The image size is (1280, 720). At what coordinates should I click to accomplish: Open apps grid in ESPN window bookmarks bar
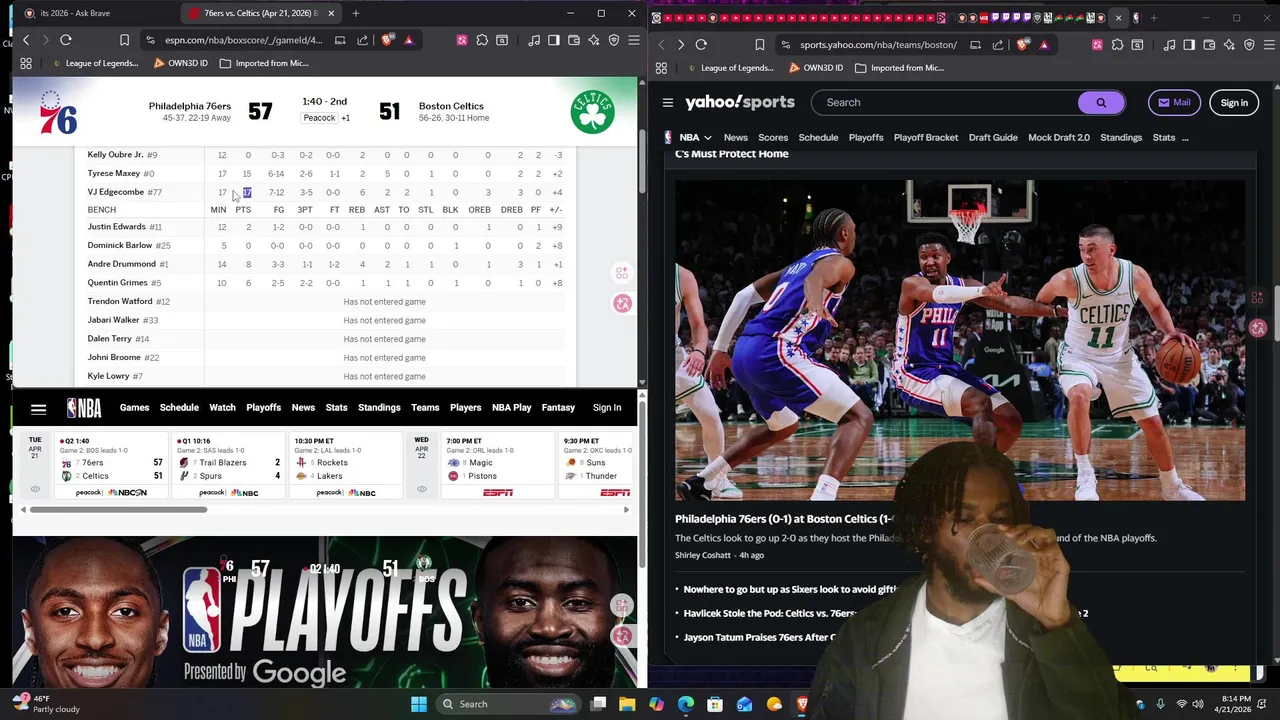coord(26,63)
